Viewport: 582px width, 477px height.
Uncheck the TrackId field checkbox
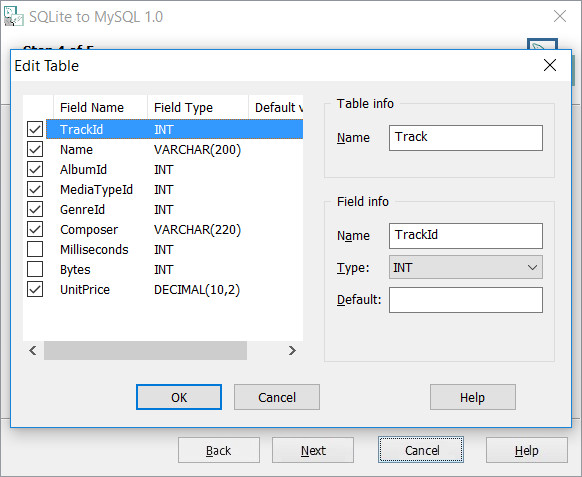pos(35,129)
